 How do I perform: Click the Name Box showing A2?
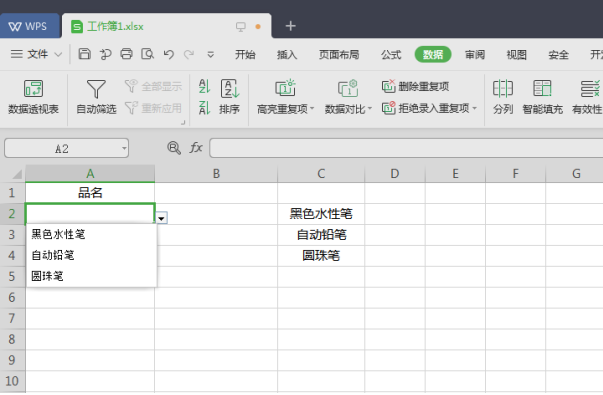pyautogui.click(x=62, y=148)
